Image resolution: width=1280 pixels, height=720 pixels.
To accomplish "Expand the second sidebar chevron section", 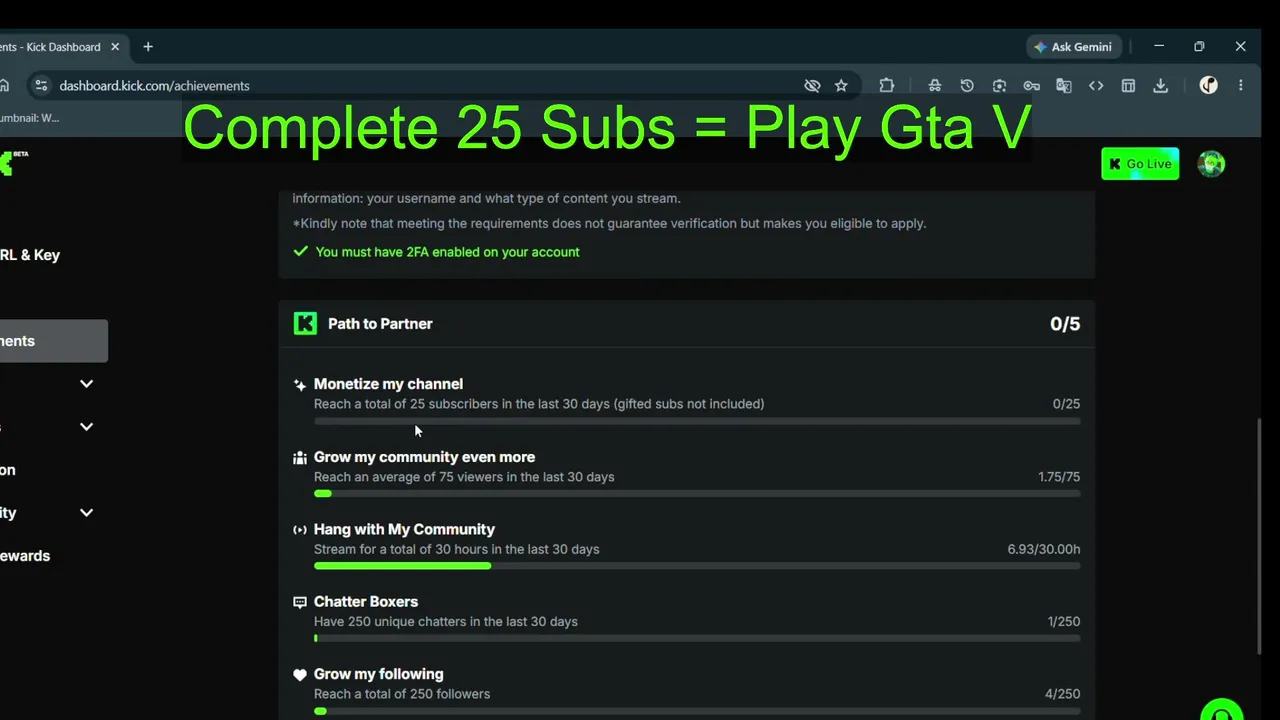I will (86, 427).
